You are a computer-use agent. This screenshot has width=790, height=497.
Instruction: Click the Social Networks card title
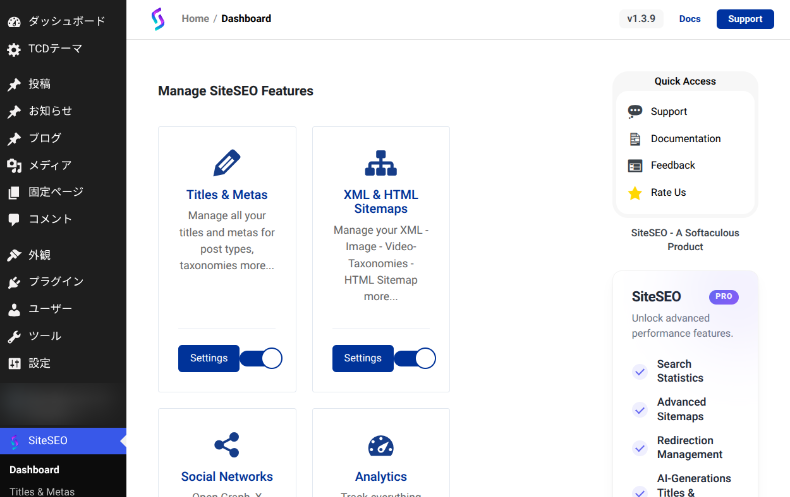click(227, 477)
